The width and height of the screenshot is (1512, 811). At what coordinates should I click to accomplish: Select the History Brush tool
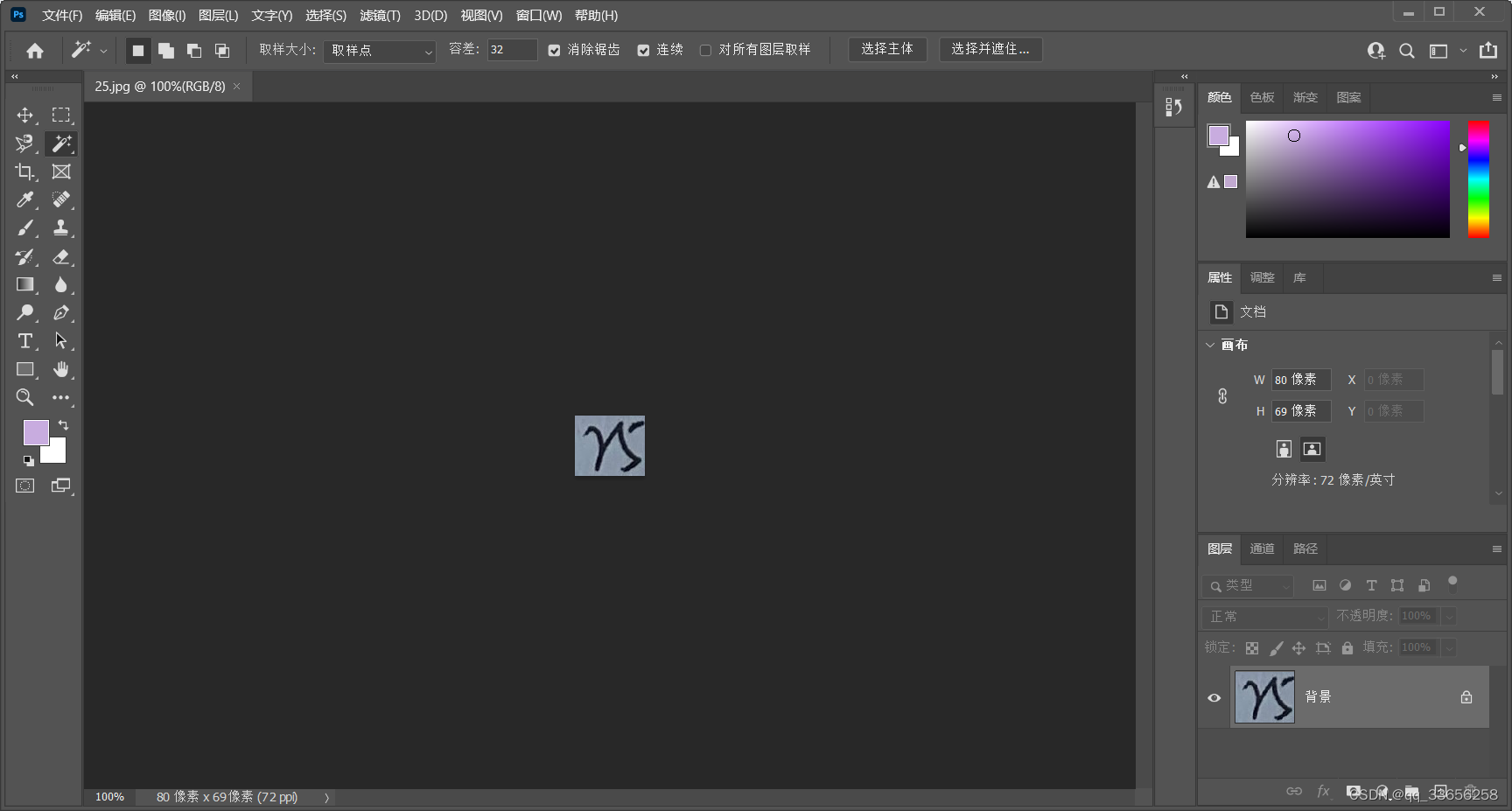tap(24, 256)
